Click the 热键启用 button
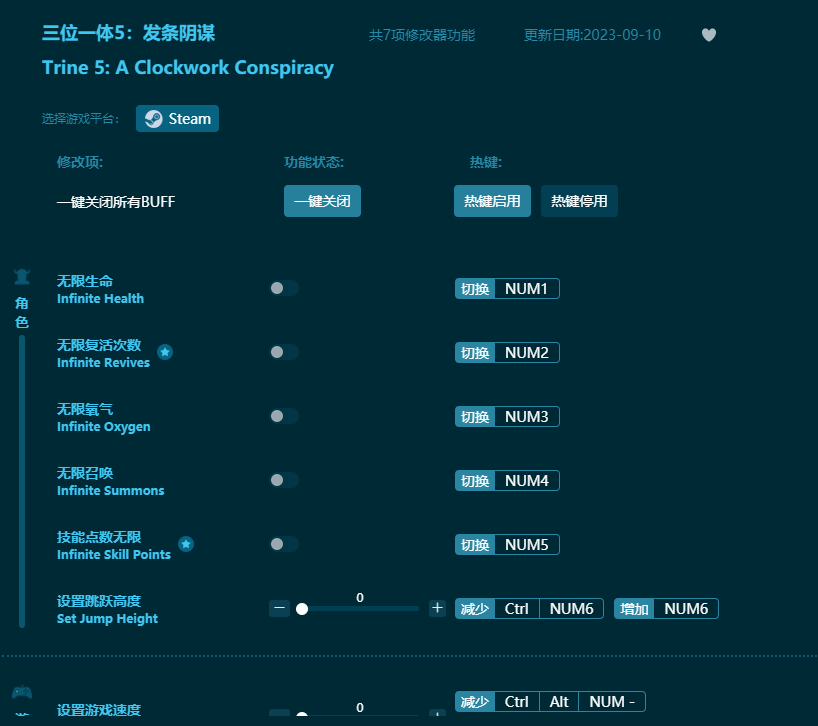This screenshot has width=818, height=726. 492,201
